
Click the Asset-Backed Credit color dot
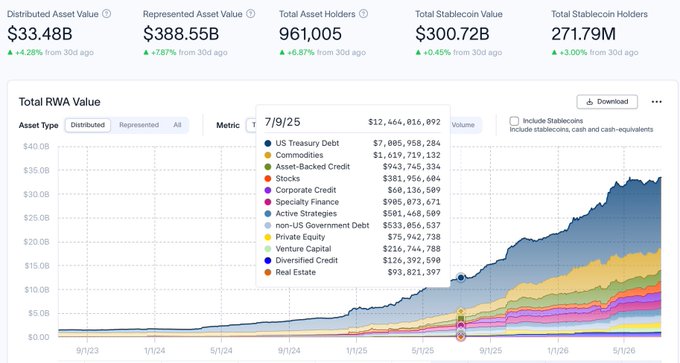coord(268,167)
